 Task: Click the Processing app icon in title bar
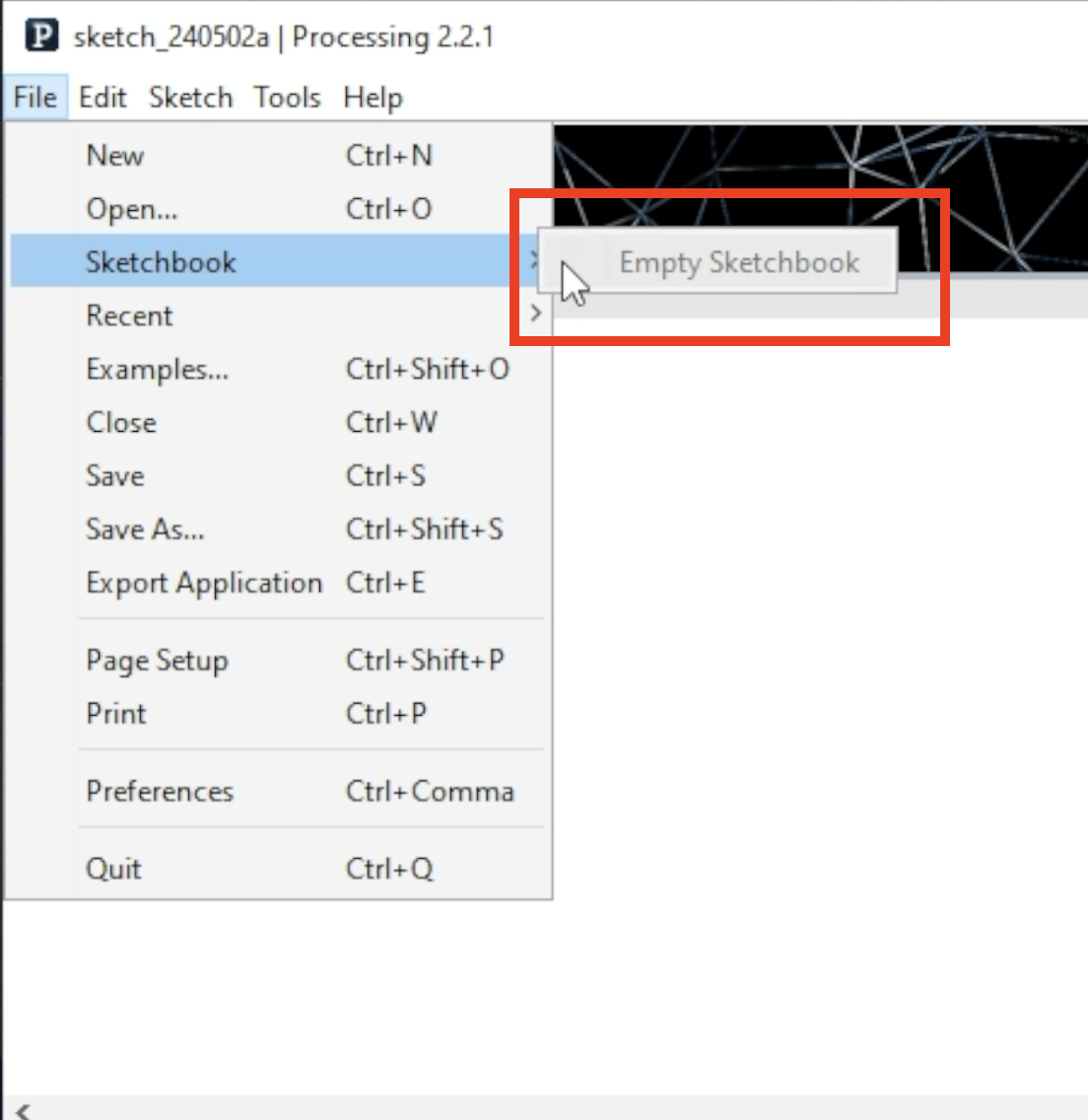41,35
